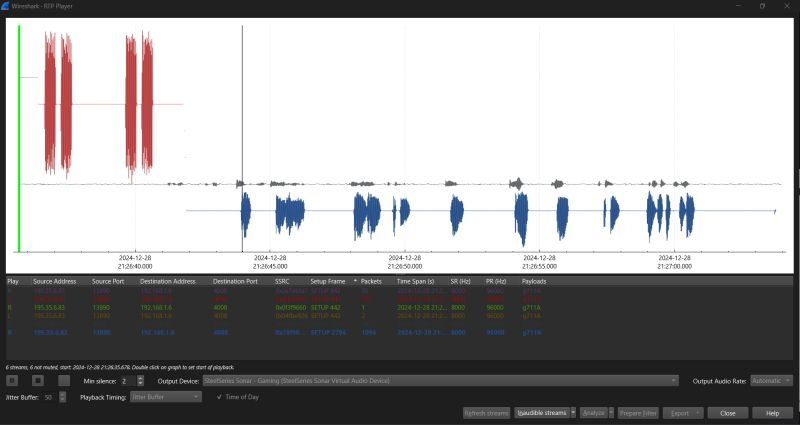Click the Inaudible streams button

click(542, 413)
